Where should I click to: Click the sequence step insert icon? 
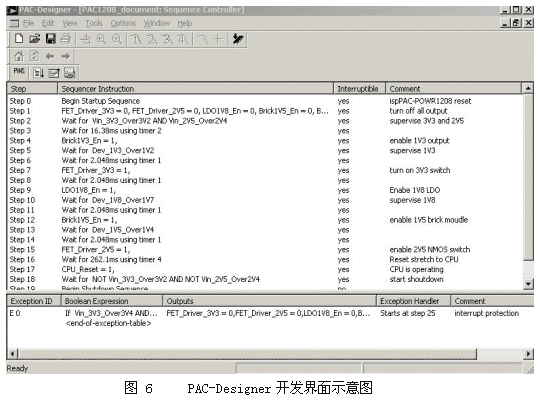(38, 73)
